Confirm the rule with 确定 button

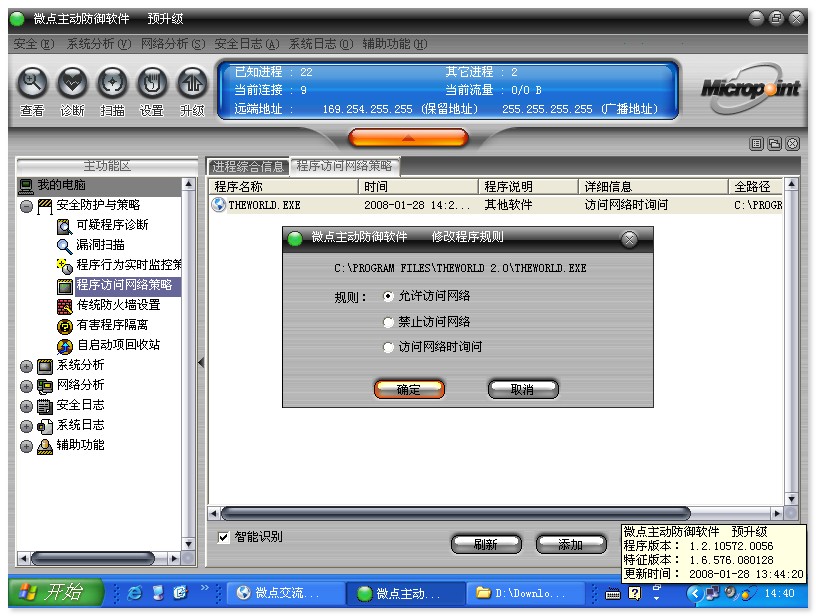[409, 389]
